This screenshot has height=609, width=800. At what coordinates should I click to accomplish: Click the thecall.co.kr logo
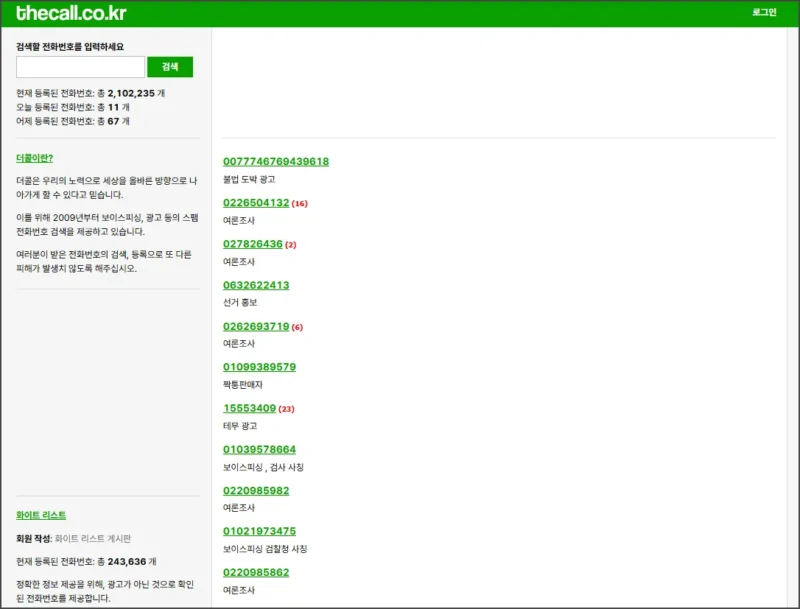point(71,14)
